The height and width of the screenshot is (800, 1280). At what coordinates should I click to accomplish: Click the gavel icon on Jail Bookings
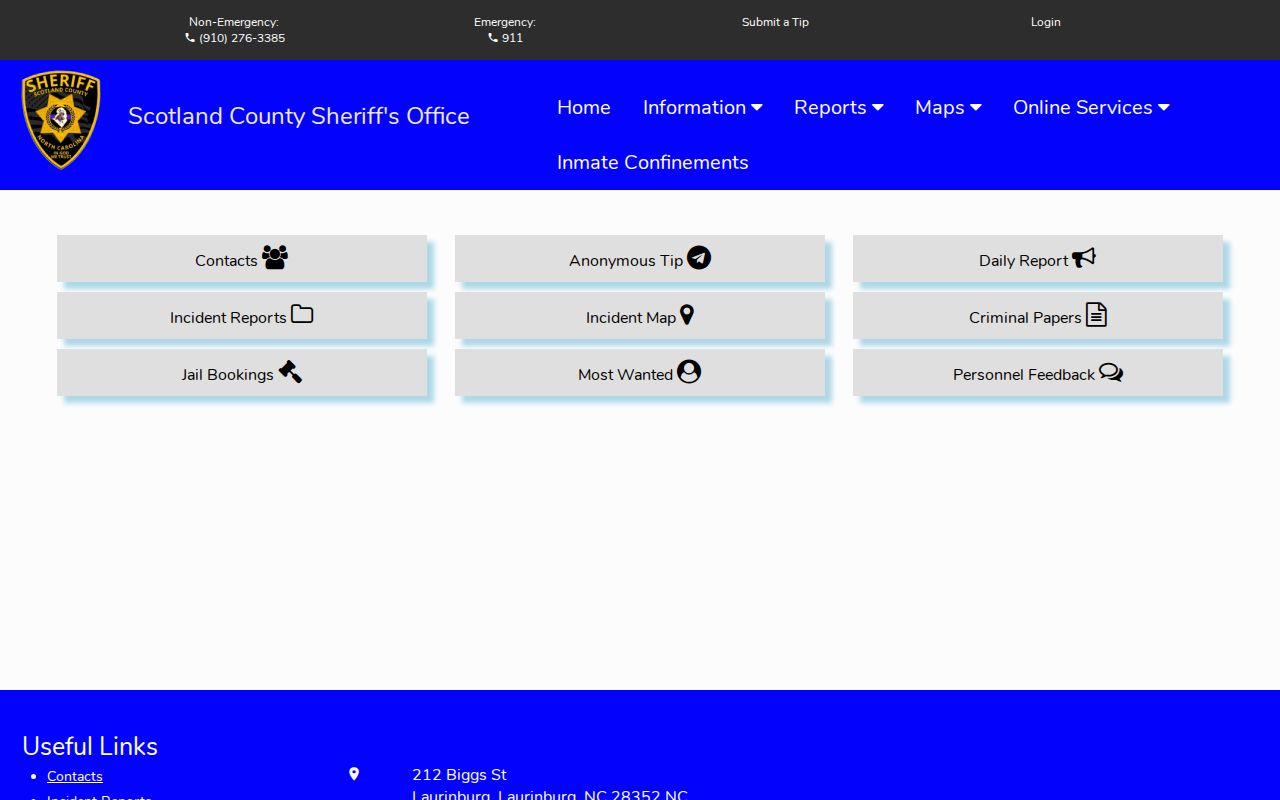click(x=290, y=371)
